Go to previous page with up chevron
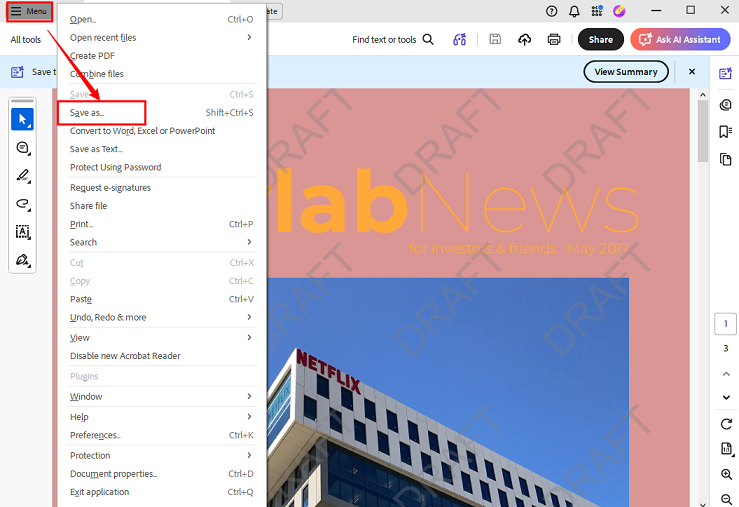The image size is (739, 507). pos(726,374)
